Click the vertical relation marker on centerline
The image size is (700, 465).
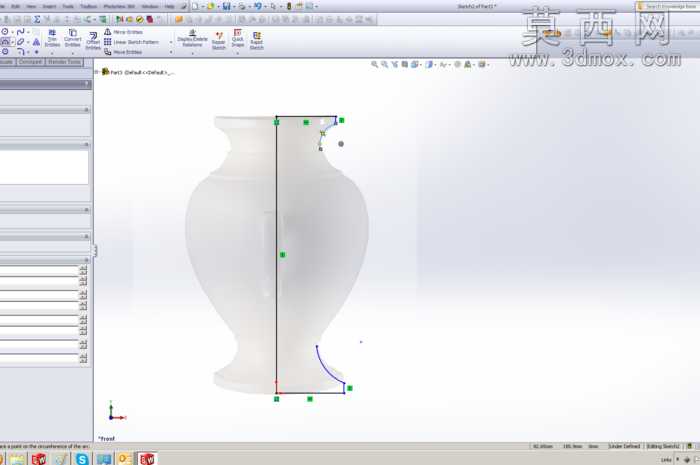tap(282, 255)
